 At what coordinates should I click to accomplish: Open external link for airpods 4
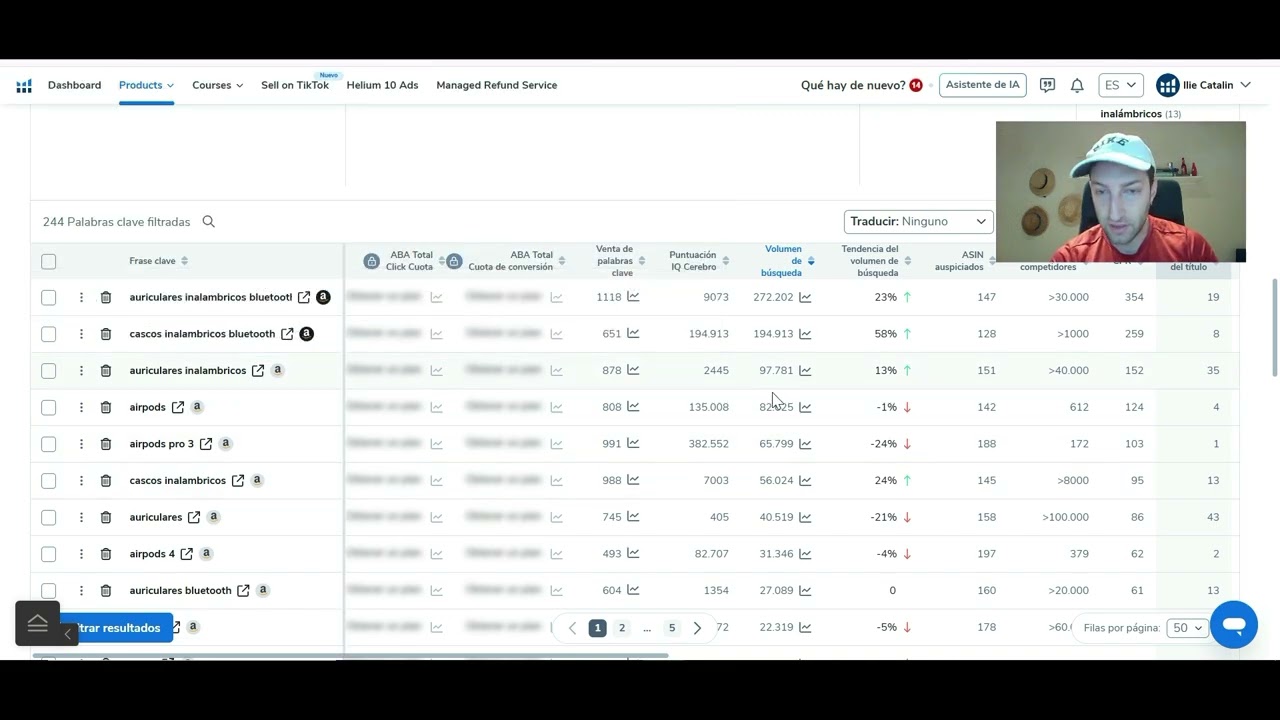[x=186, y=554]
